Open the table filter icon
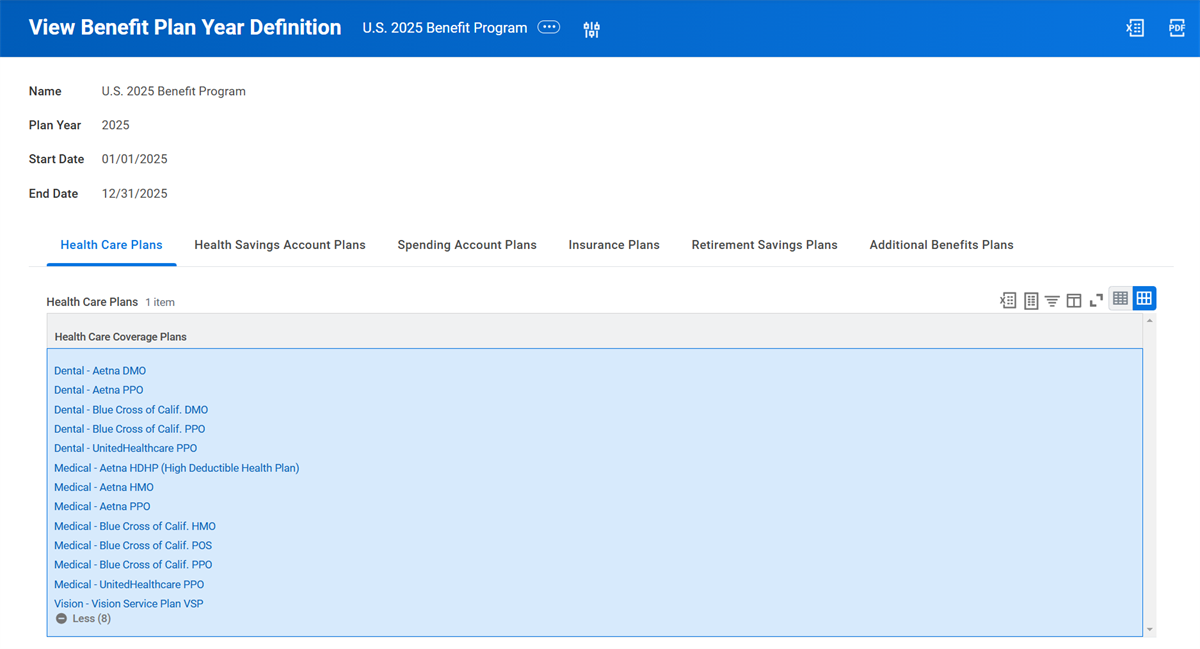This screenshot has width=1200, height=649. 1052,300
